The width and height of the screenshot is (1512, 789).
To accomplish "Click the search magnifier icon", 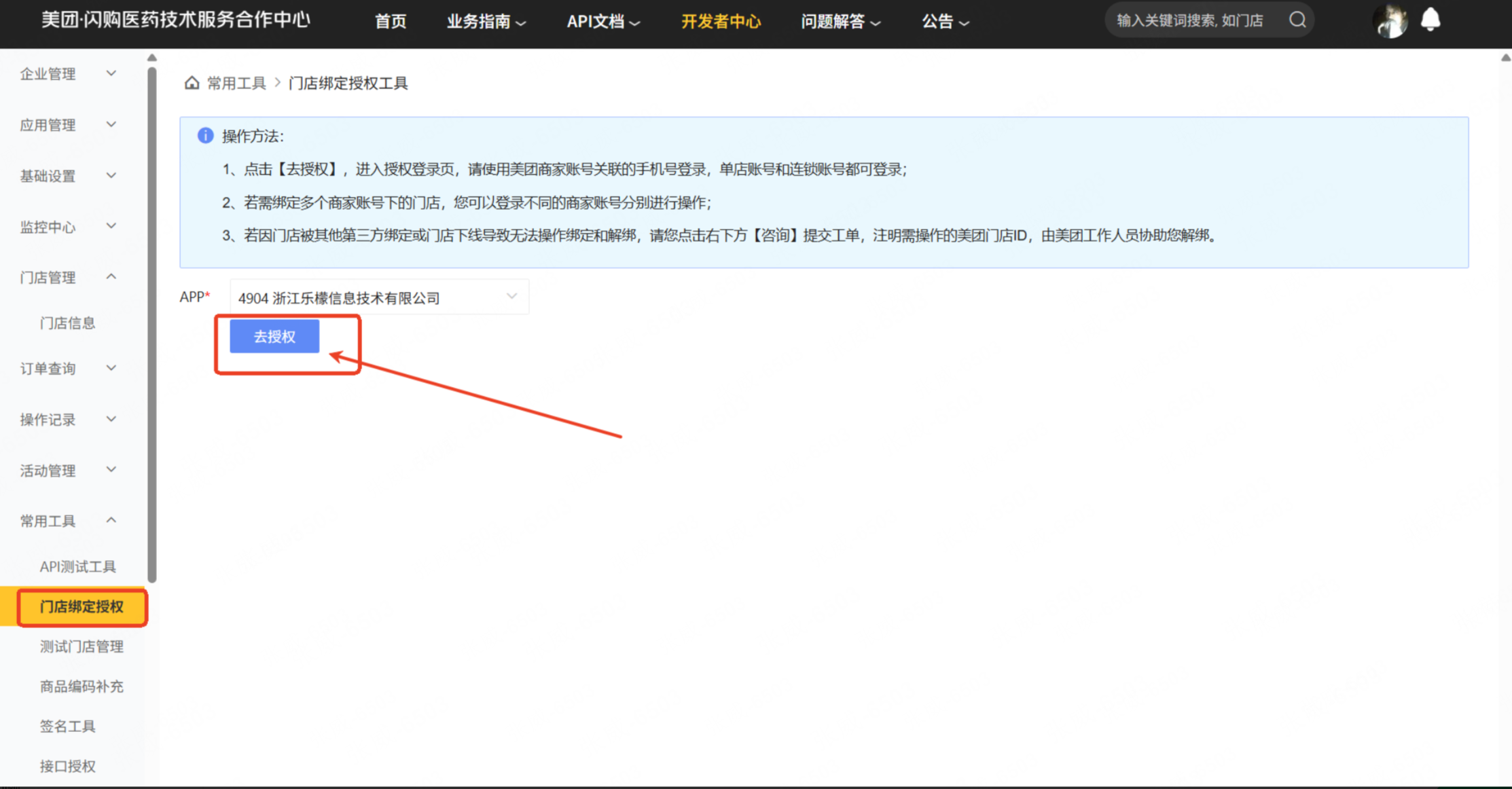I will click(1297, 20).
